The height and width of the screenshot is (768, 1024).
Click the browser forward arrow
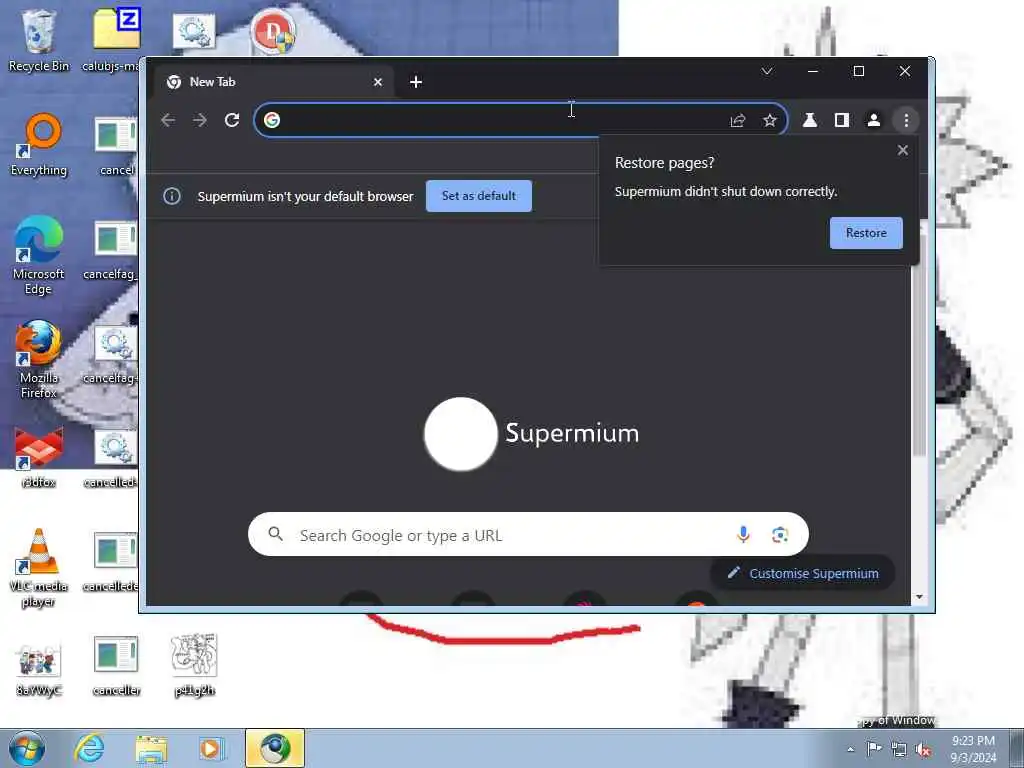pyautogui.click(x=200, y=120)
